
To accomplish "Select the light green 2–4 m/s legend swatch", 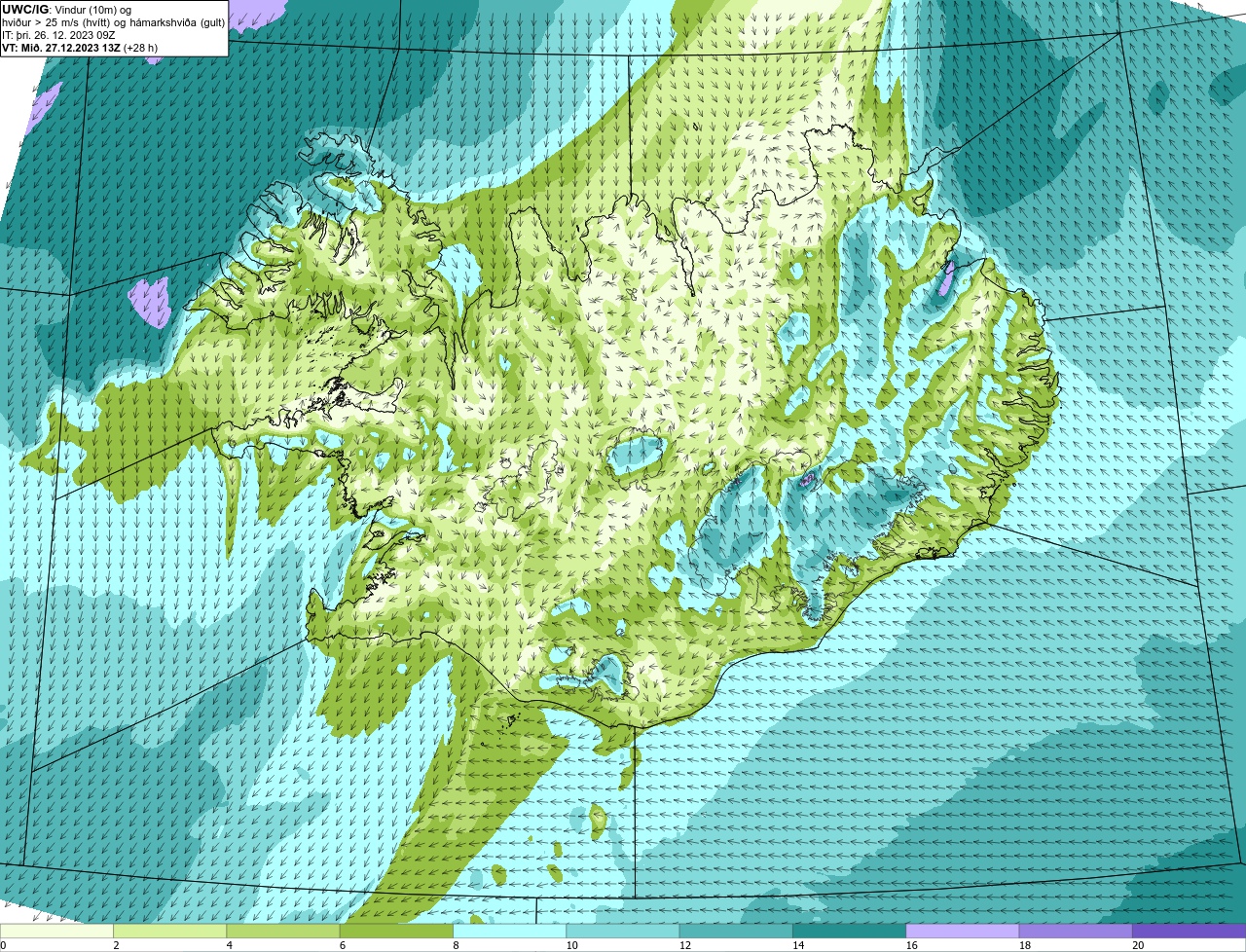I will [x=170, y=931].
